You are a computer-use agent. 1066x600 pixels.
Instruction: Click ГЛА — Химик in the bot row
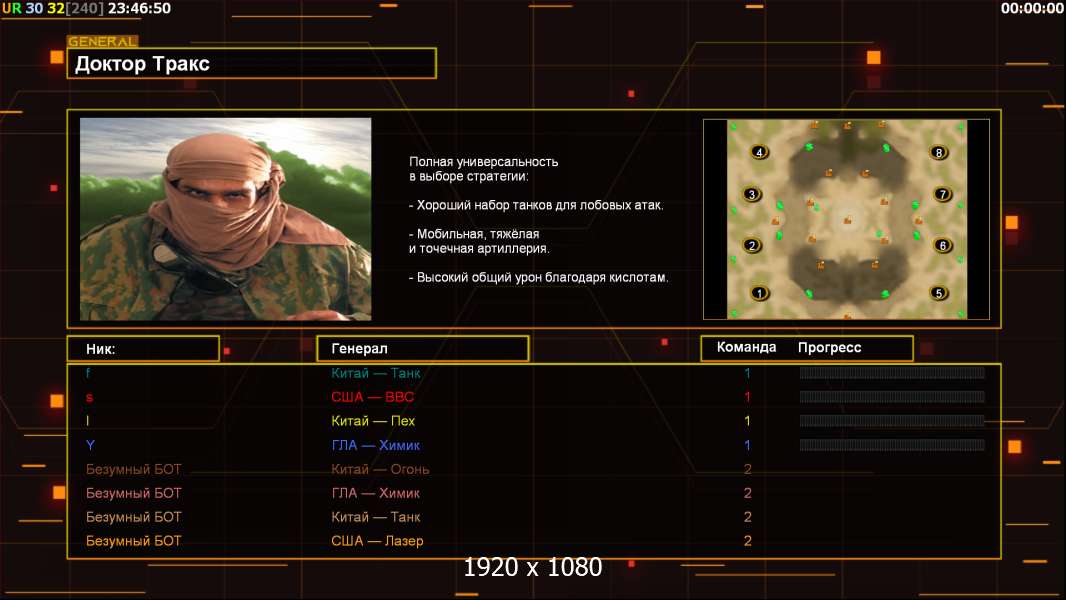click(376, 493)
